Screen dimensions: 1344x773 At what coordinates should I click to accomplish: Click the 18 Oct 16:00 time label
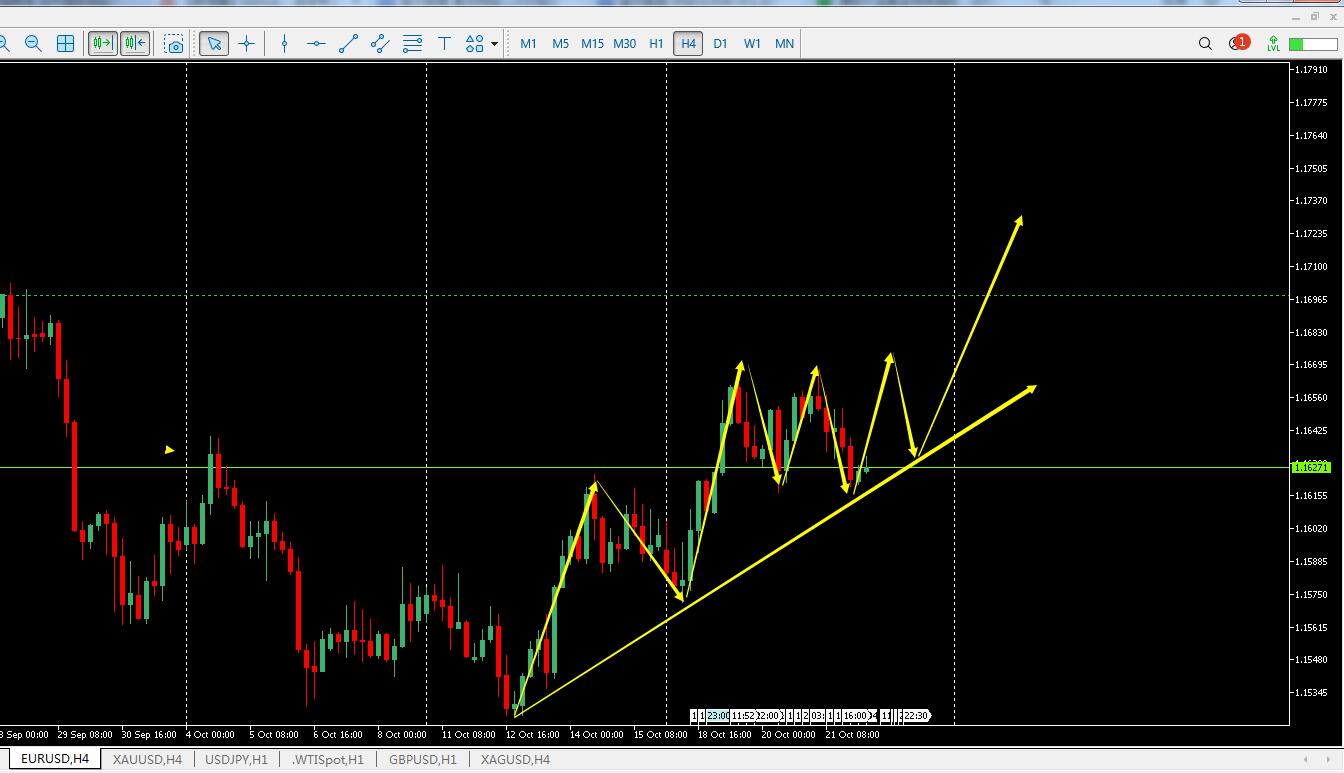pos(724,734)
